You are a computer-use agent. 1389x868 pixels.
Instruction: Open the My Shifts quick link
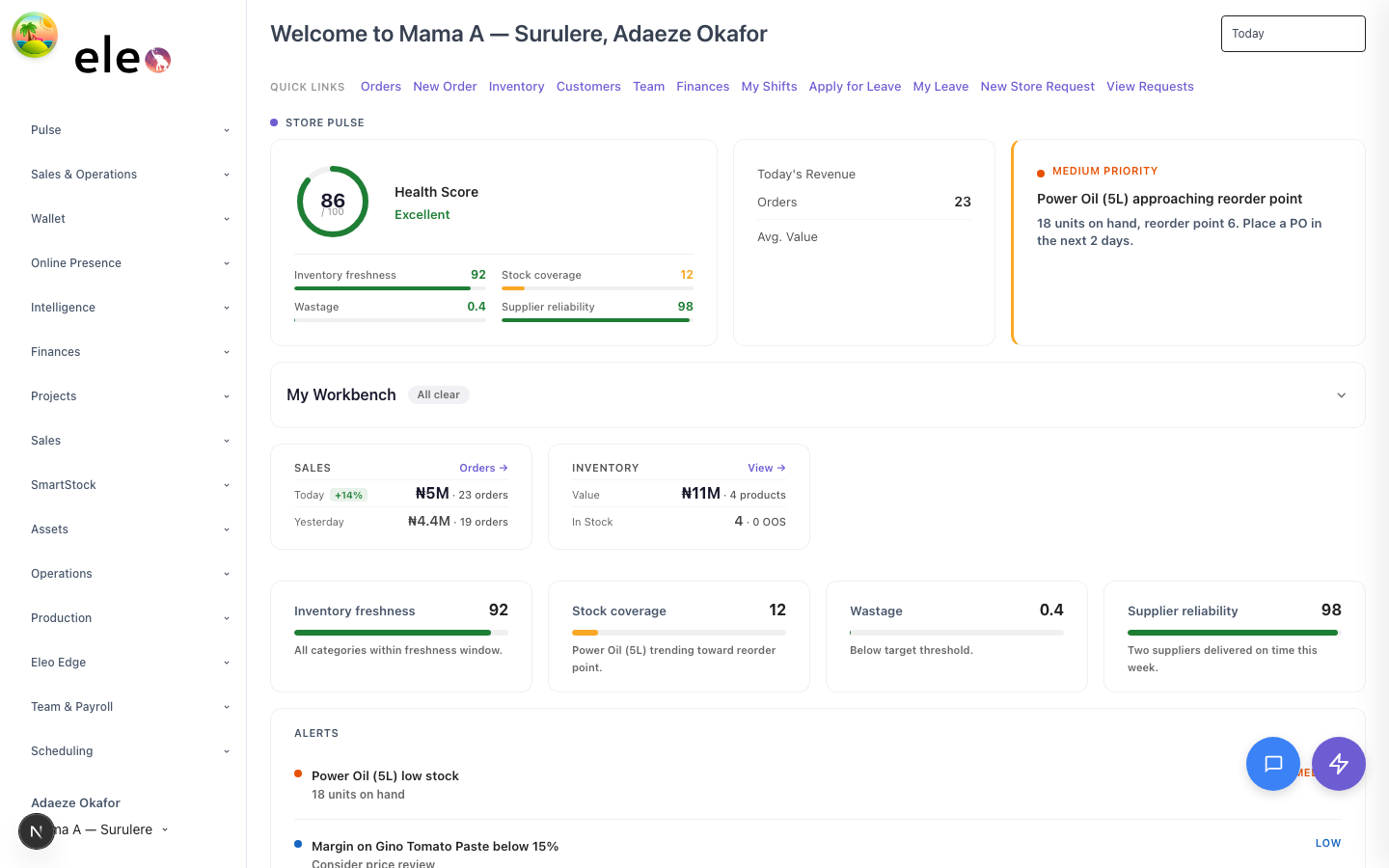[769, 87]
